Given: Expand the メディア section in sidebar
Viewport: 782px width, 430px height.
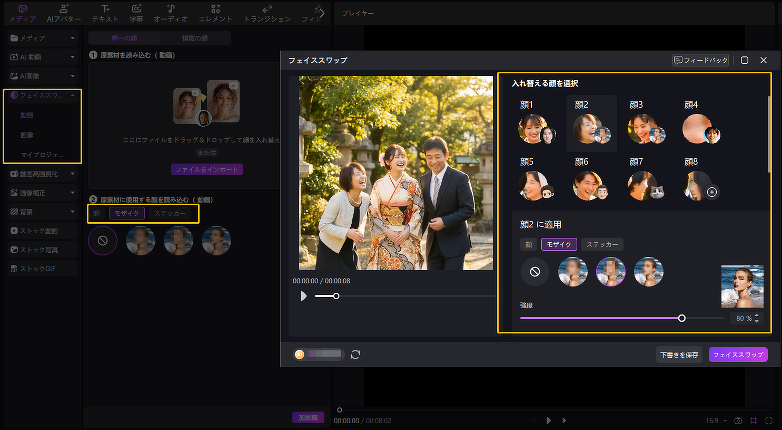Looking at the screenshot, I should (x=40, y=37).
